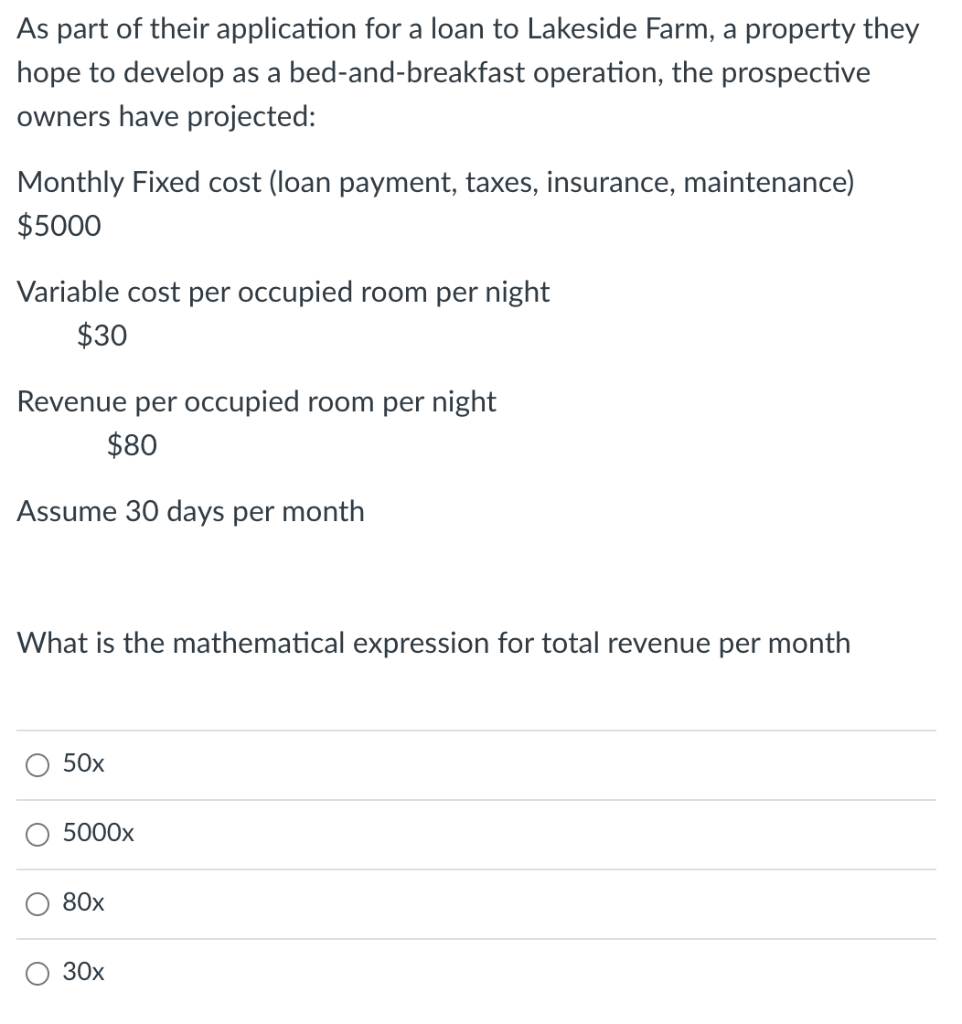
Task: Select the 50x radio button
Action: [38, 766]
